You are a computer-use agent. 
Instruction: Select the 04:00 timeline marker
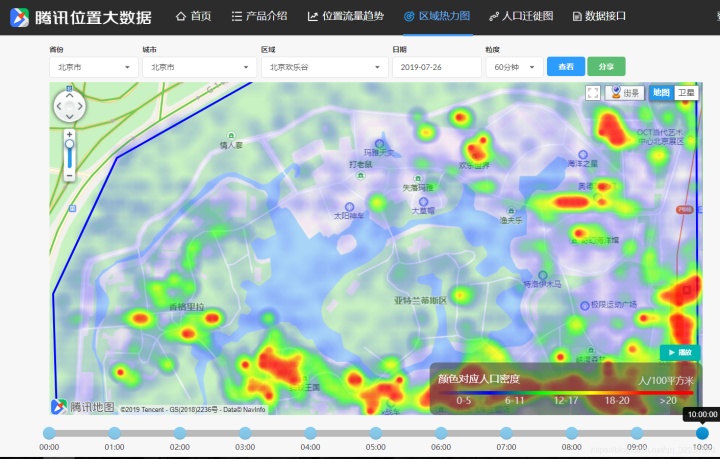(x=310, y=433)
